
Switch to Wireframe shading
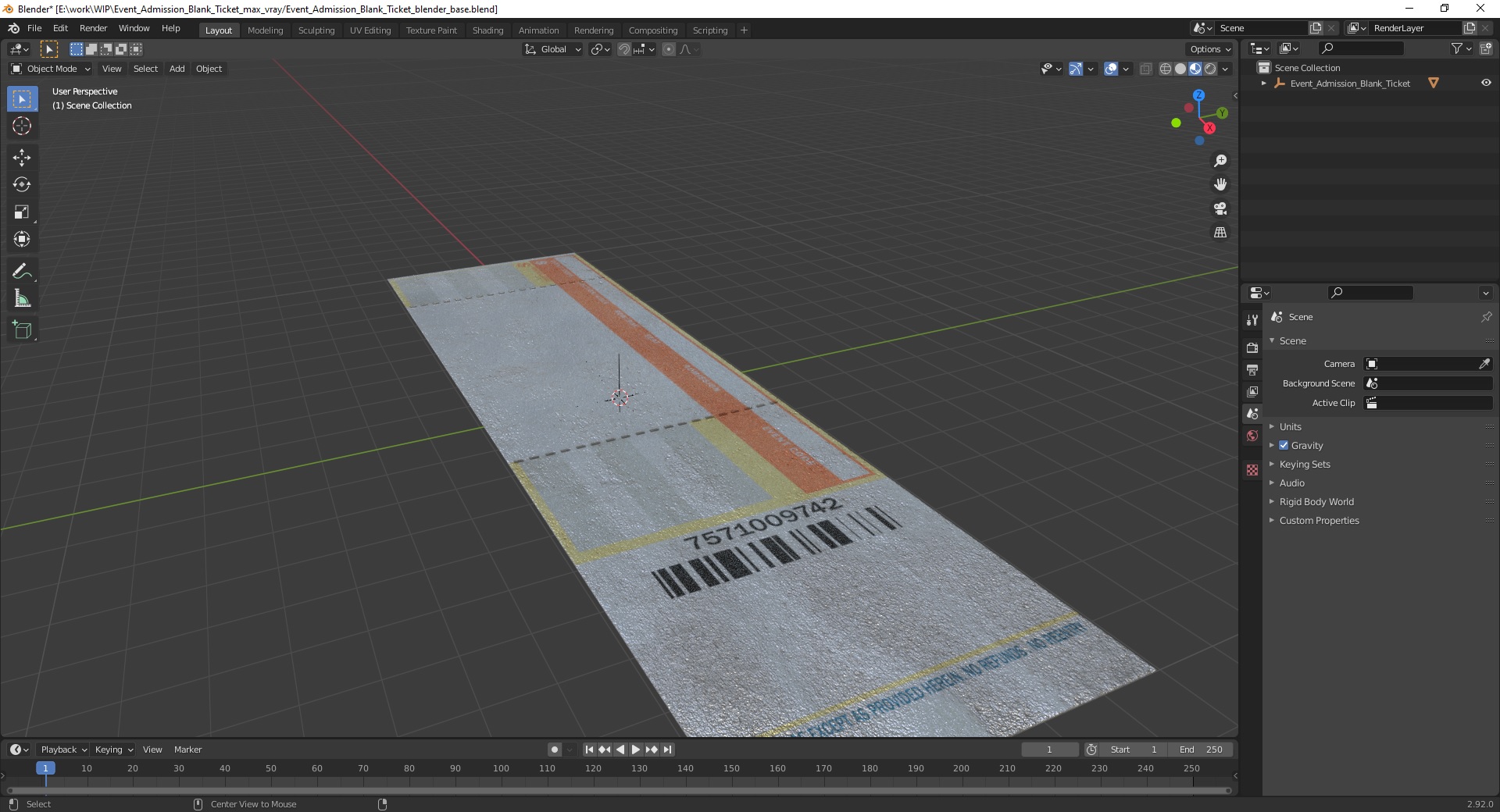[1166, 69]
